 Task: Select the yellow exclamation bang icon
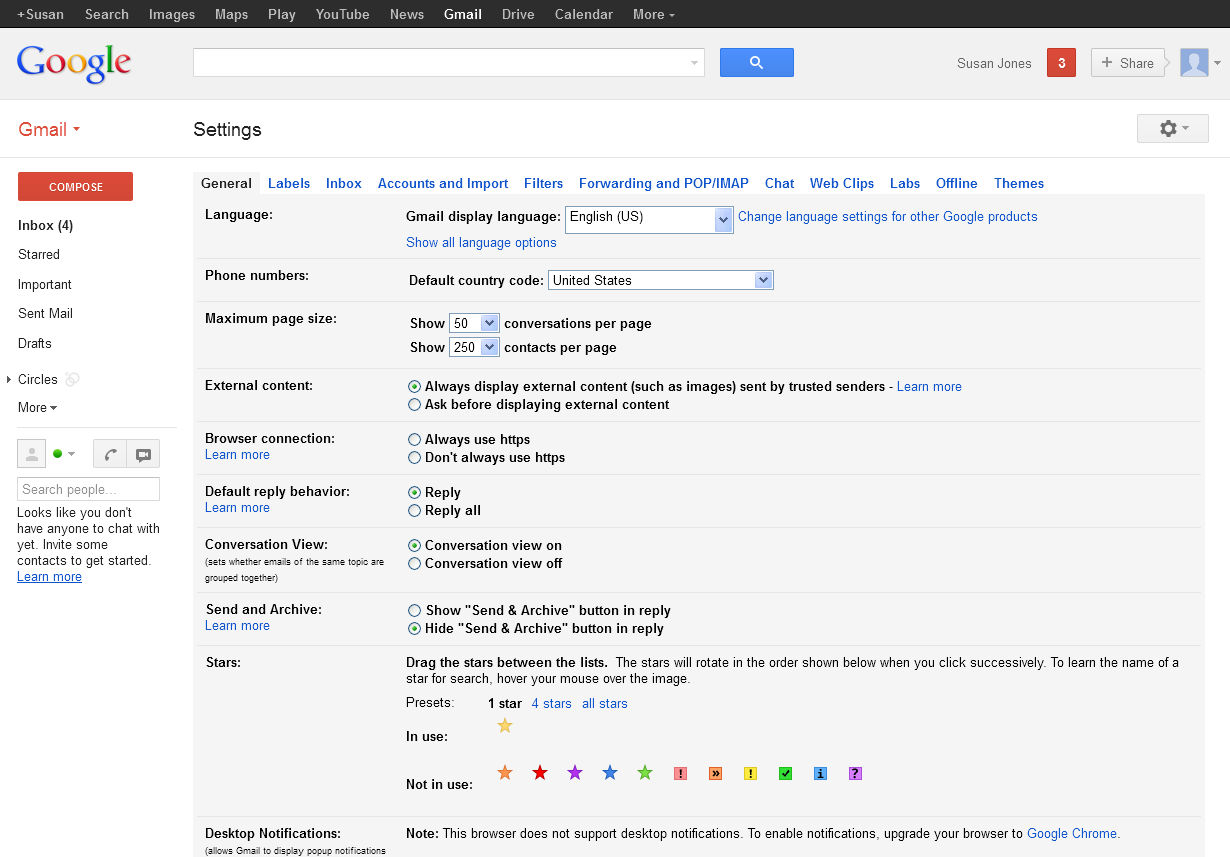[x=750, y=773]
